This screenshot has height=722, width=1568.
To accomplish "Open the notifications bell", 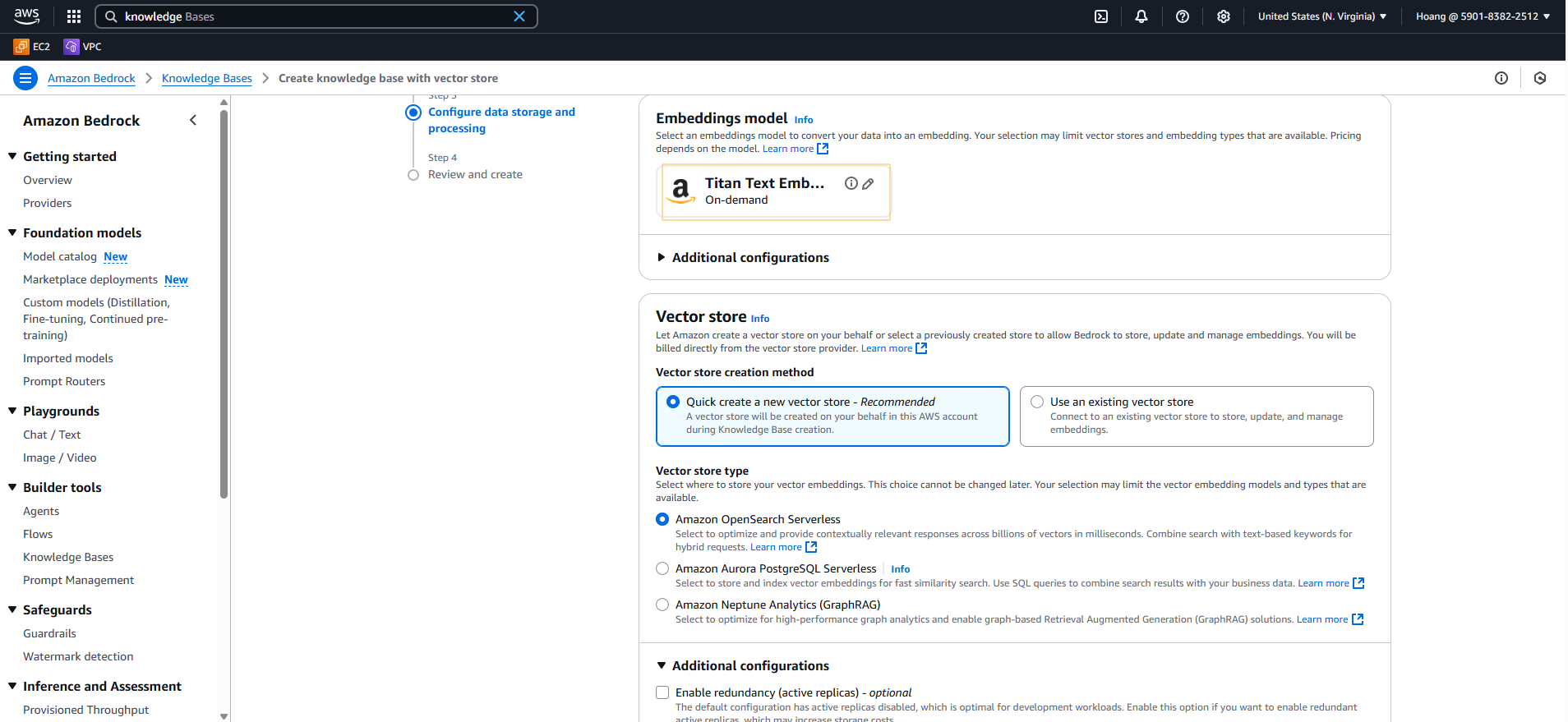I will (1141, 16).
